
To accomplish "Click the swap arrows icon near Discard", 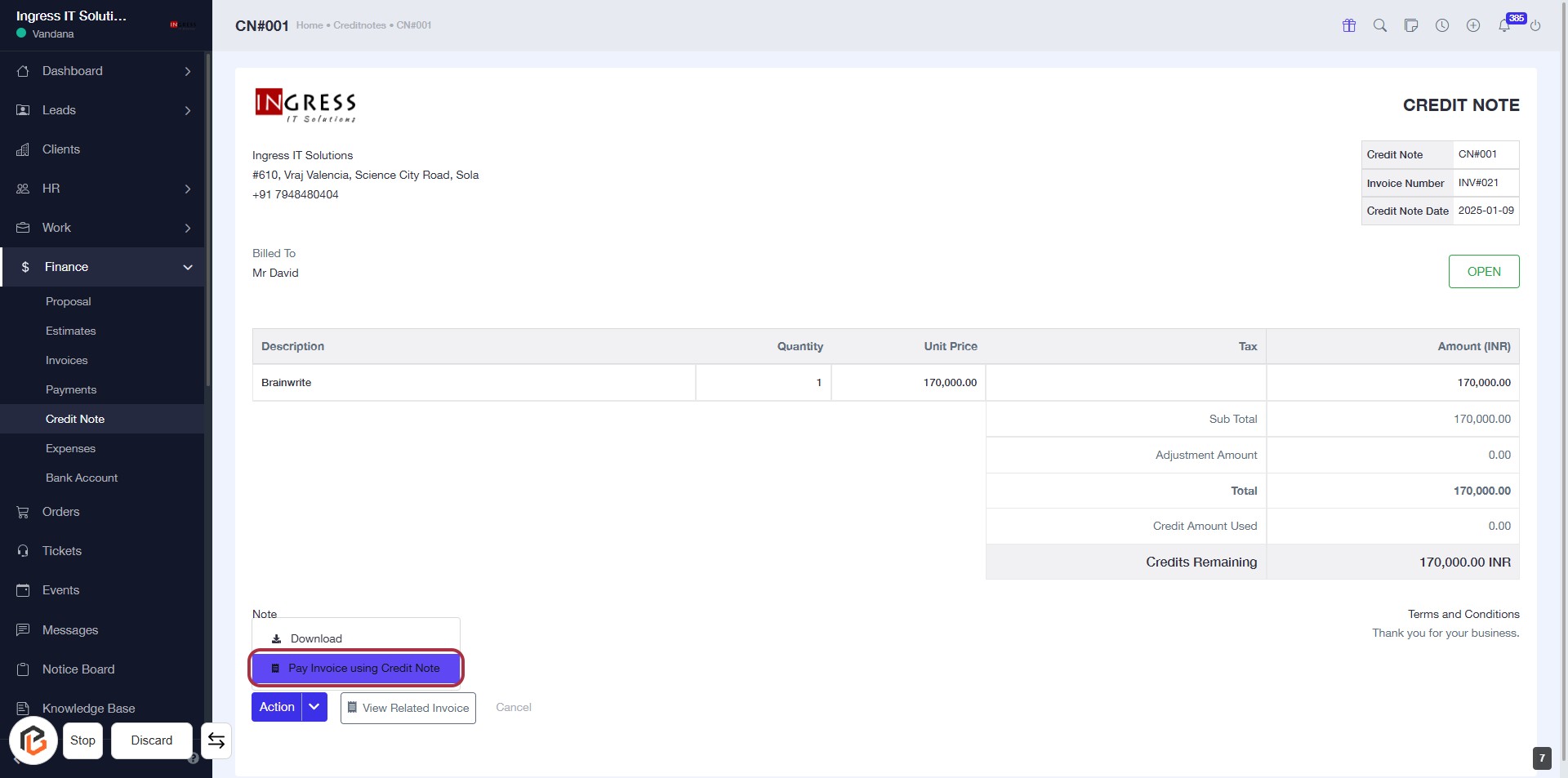I will click(216, 740).
